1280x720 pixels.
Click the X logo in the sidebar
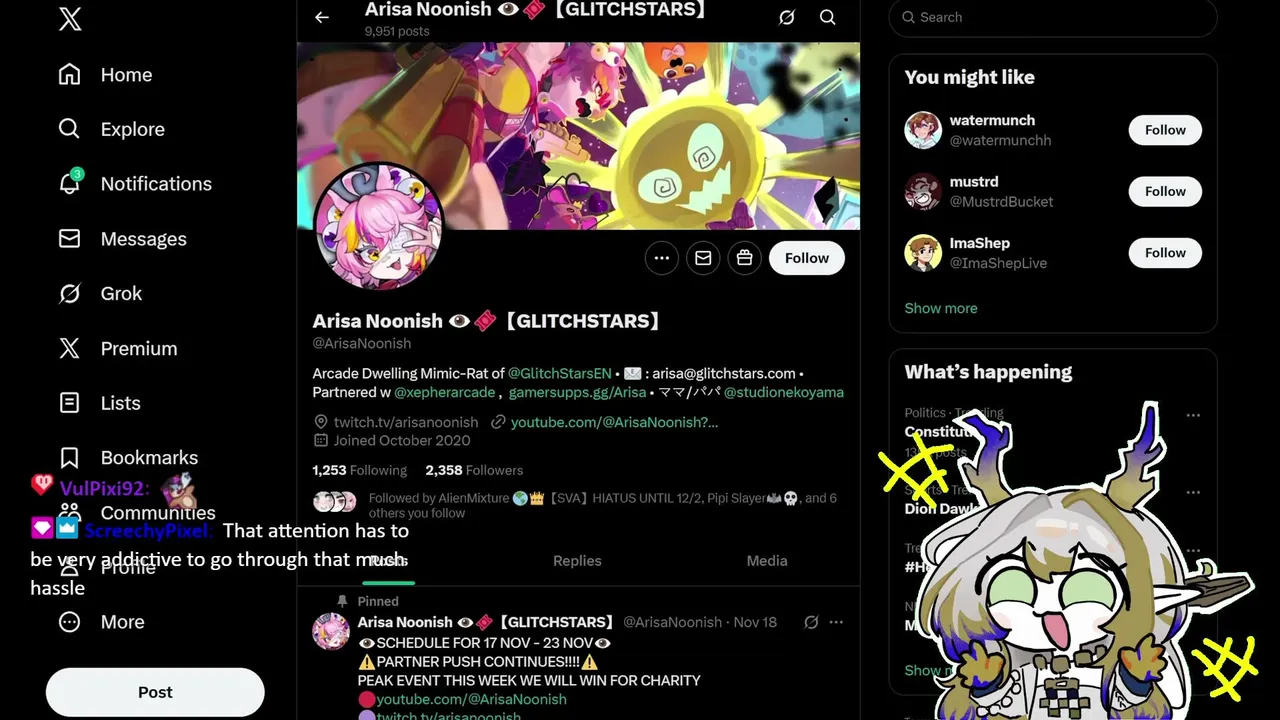click(70, 17)
